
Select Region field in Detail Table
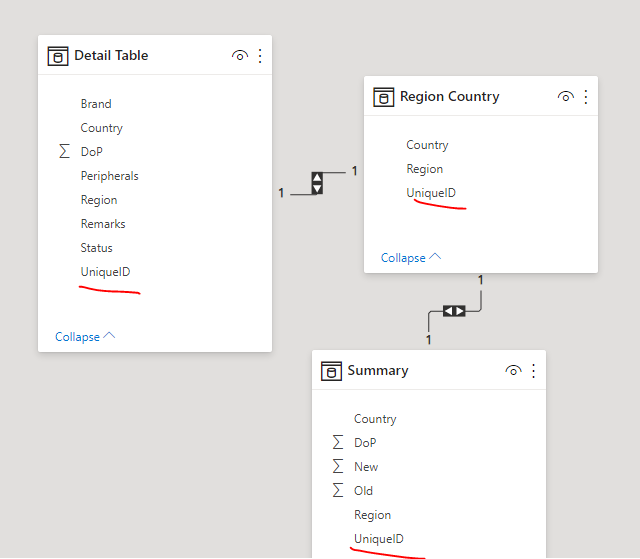pyautogui.click(x=99, y=200)
